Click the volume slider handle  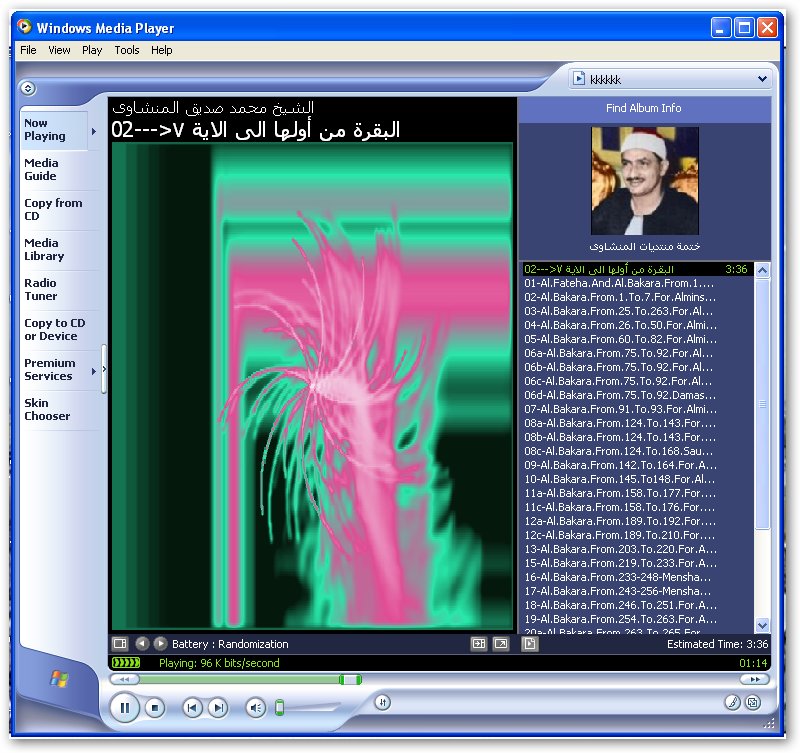(x=279, y=708)
